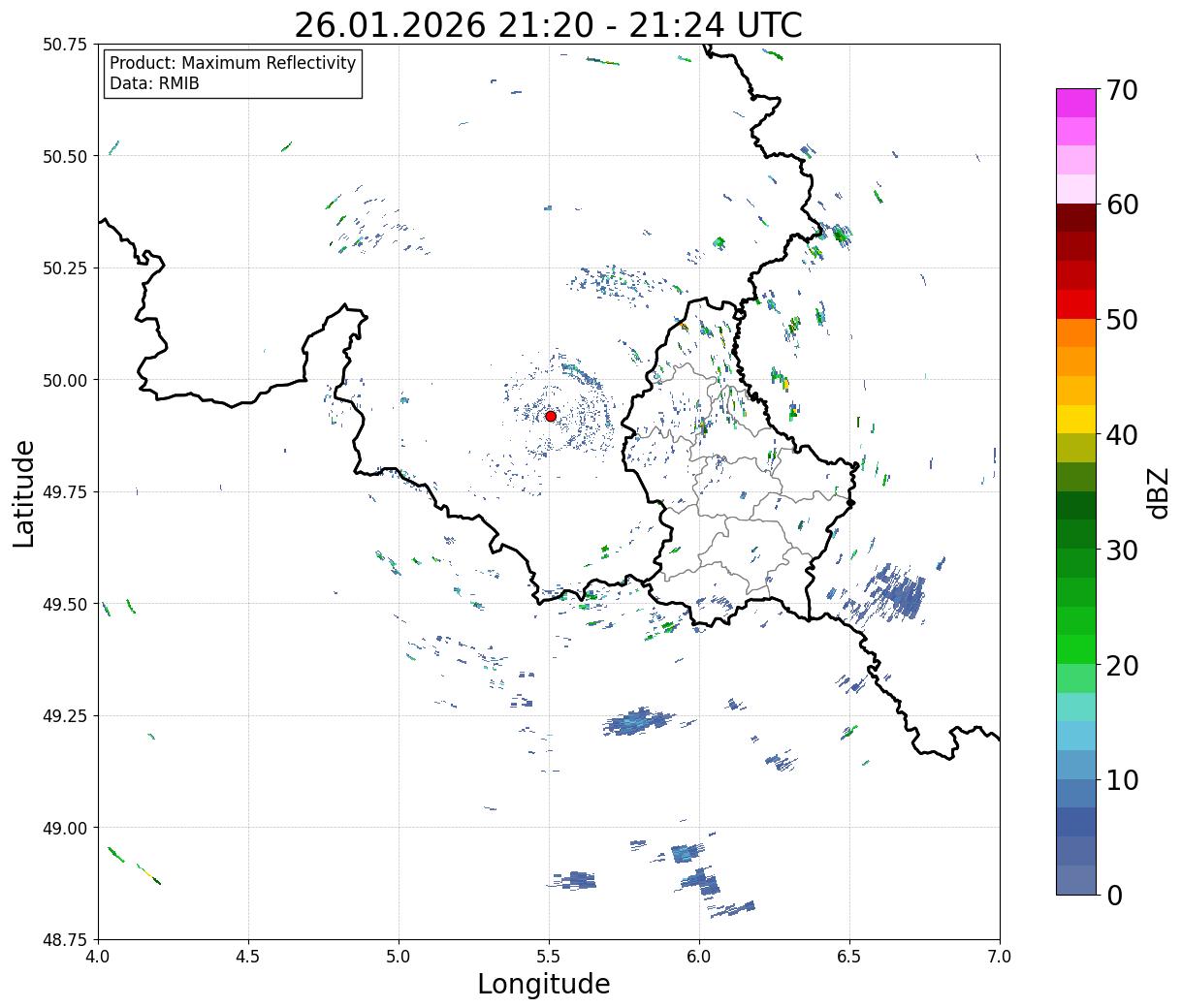Click the colorbar tick label 10
The width and height of the screenshot is (1182, 1008).
1122,780
